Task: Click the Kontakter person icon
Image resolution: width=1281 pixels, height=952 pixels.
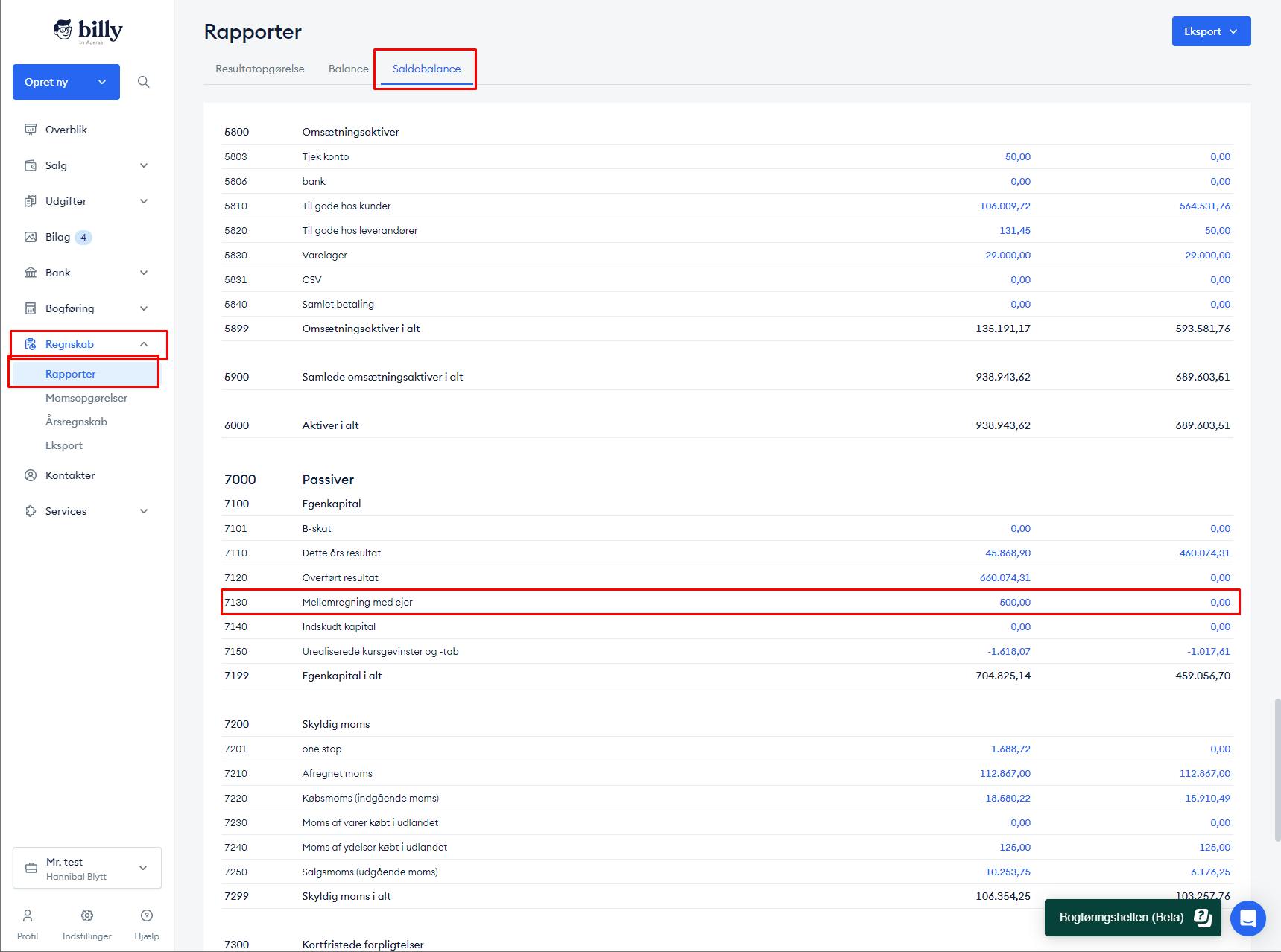Action: [31, 475]
